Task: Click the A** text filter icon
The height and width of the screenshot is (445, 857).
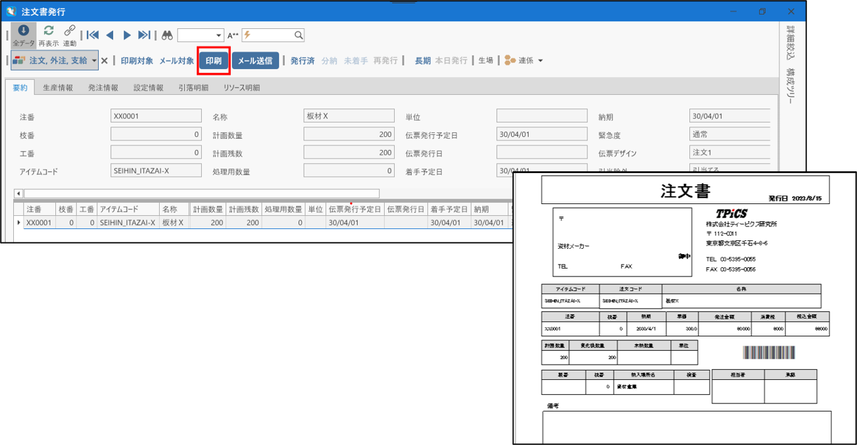Action: click(233, 36)
